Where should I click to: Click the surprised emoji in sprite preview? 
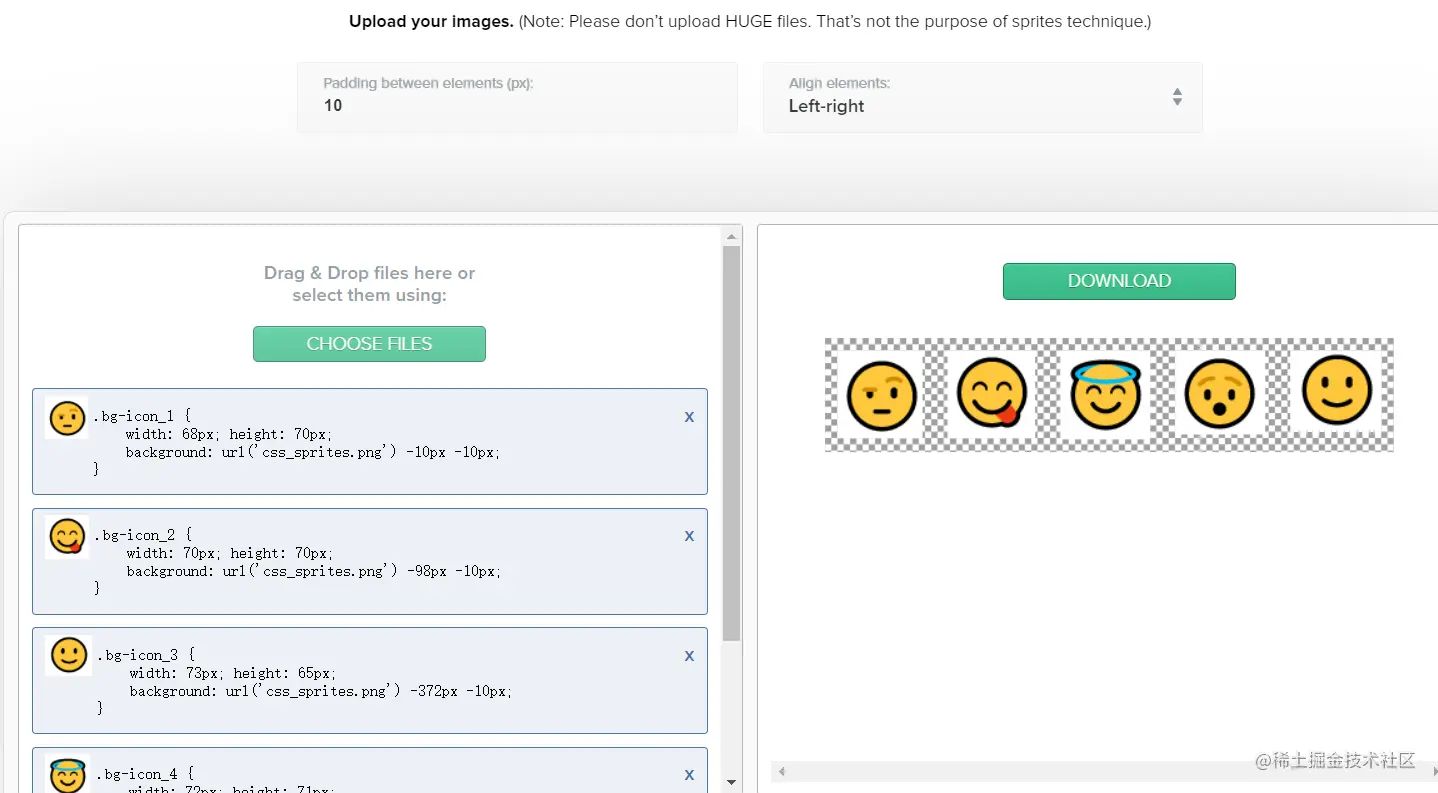click(x=1219, y=396)
